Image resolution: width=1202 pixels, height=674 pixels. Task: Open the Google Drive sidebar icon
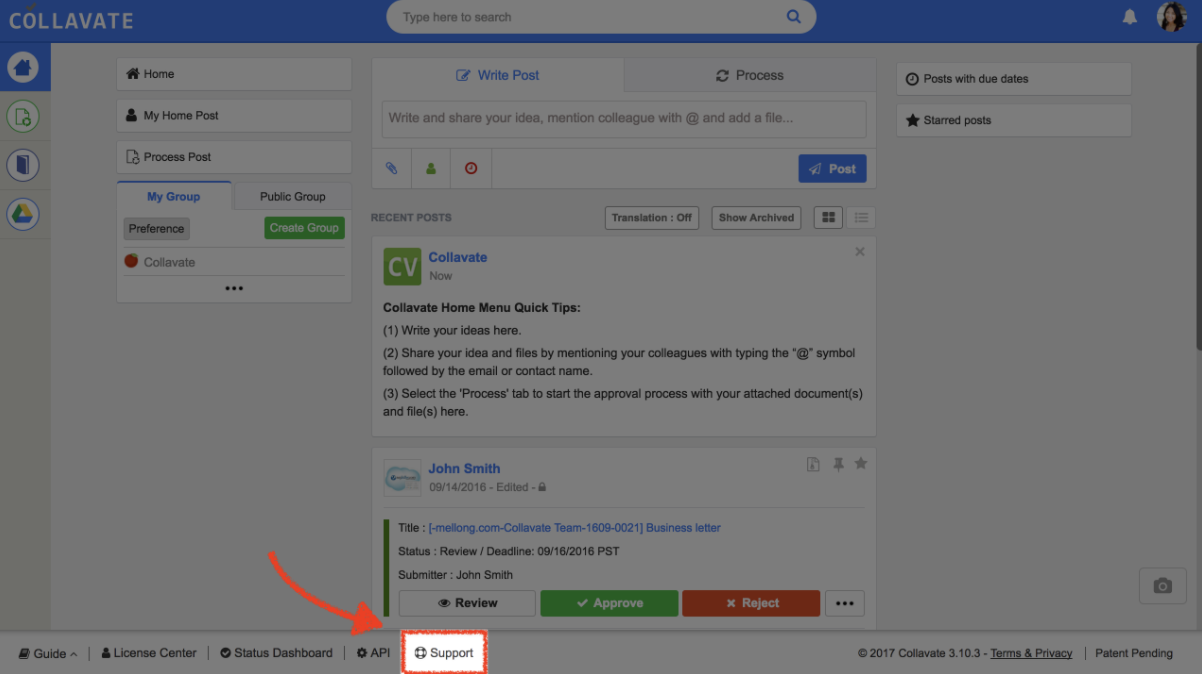point(24,214)
